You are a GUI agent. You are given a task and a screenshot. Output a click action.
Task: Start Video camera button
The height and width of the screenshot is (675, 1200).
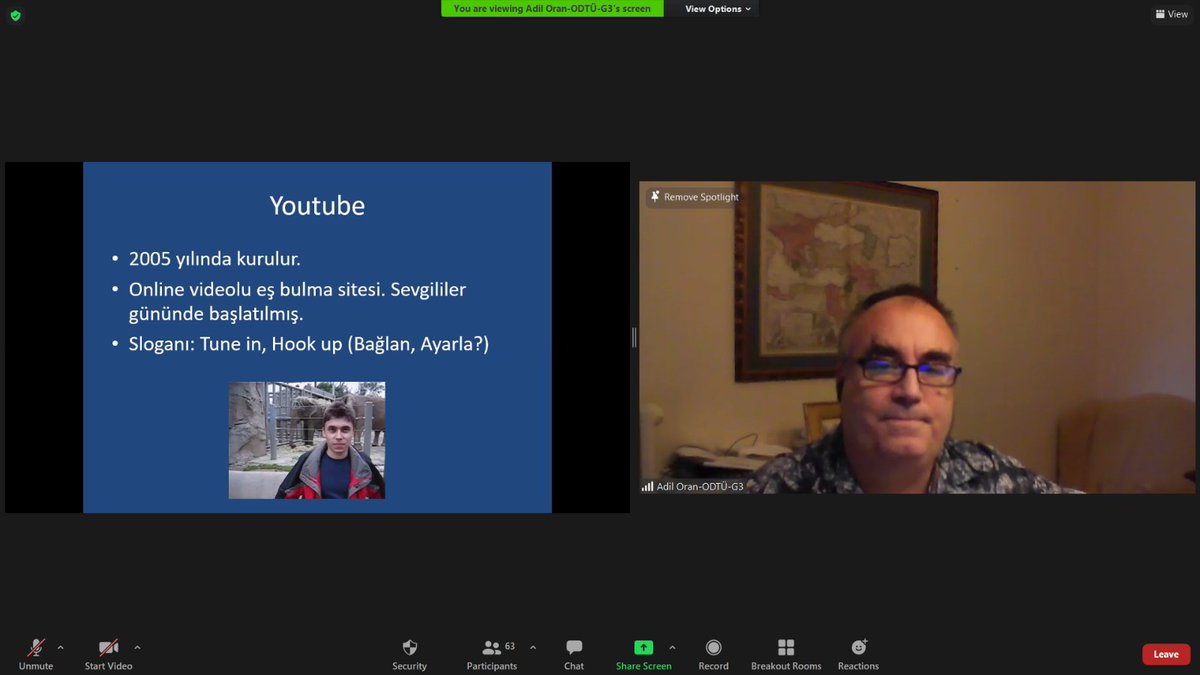pyautogui.click(x=108, y=655)
